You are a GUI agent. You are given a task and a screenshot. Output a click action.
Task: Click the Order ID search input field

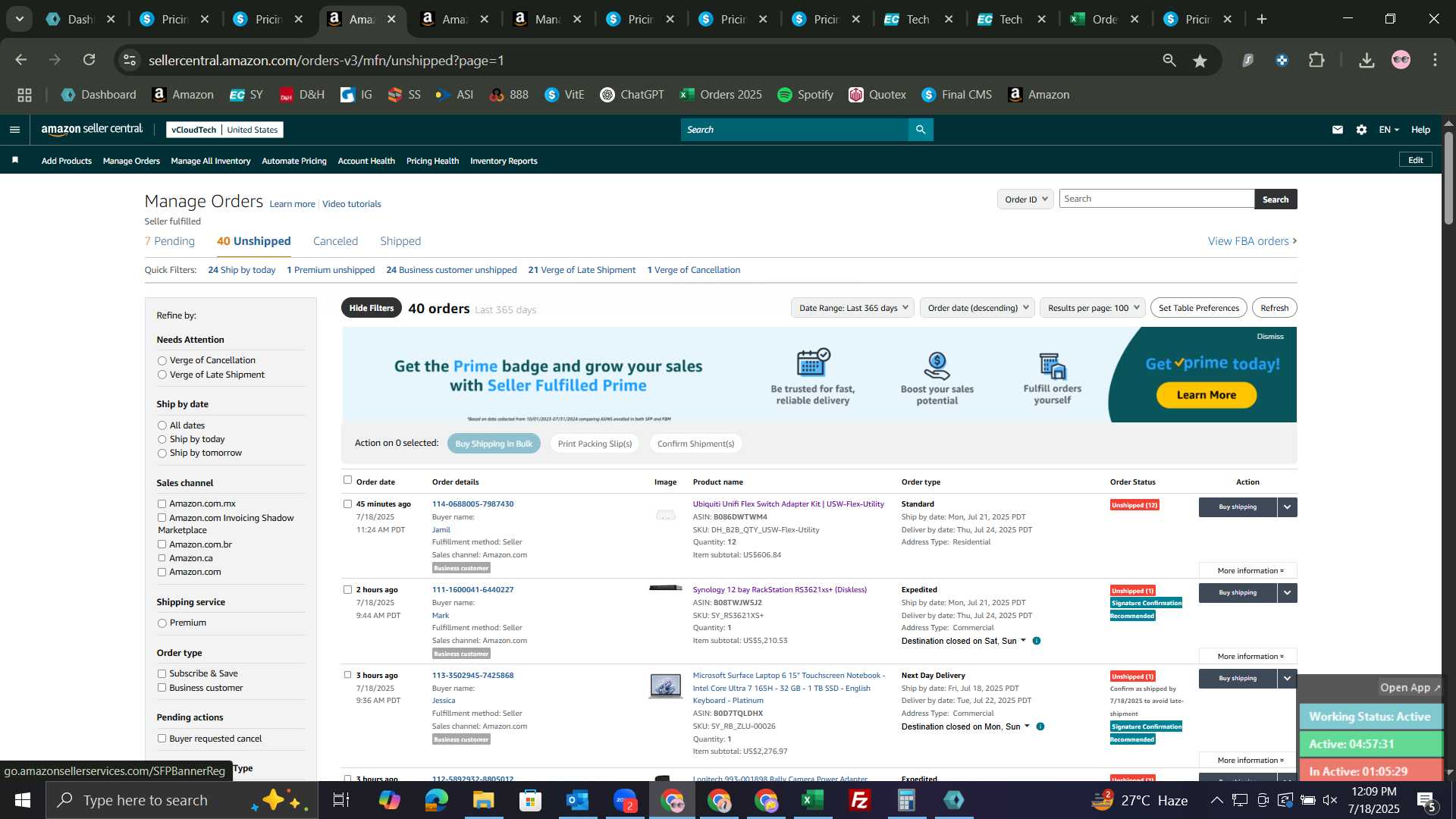point(1156,199)
